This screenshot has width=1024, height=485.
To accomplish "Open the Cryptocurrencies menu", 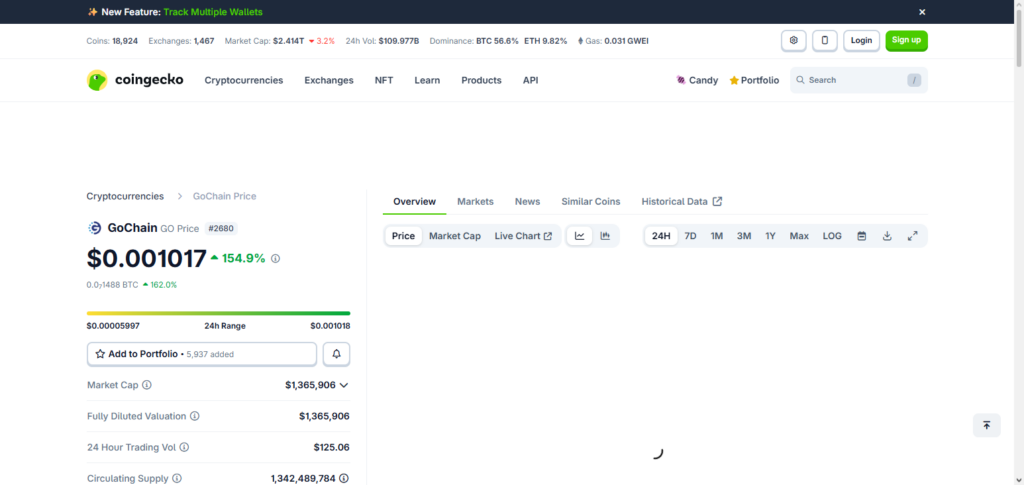I will [x=243, y=80].
